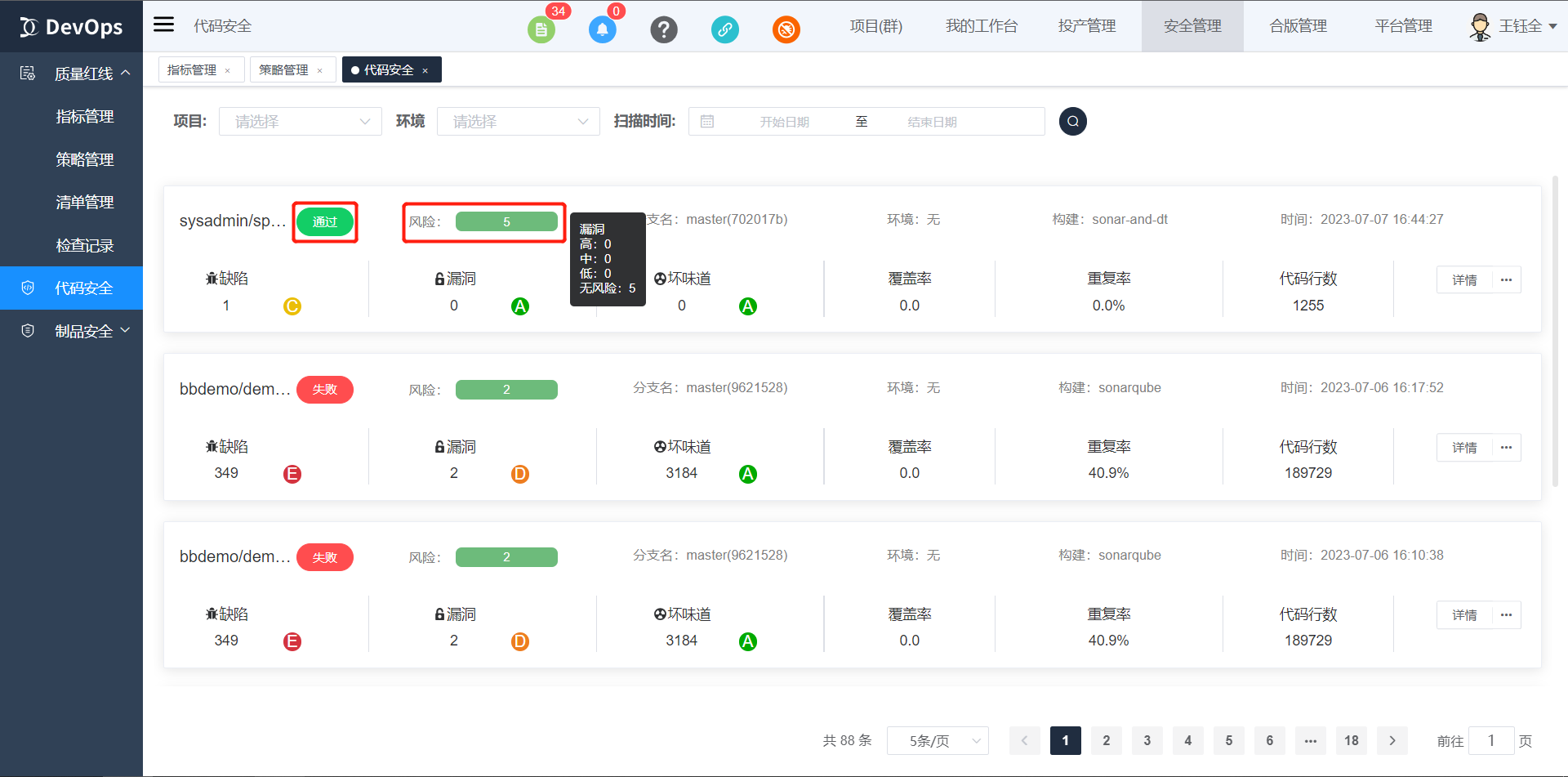Open the green document notifications icon
Screen dimensions: 1568x777
coord(541,30)
